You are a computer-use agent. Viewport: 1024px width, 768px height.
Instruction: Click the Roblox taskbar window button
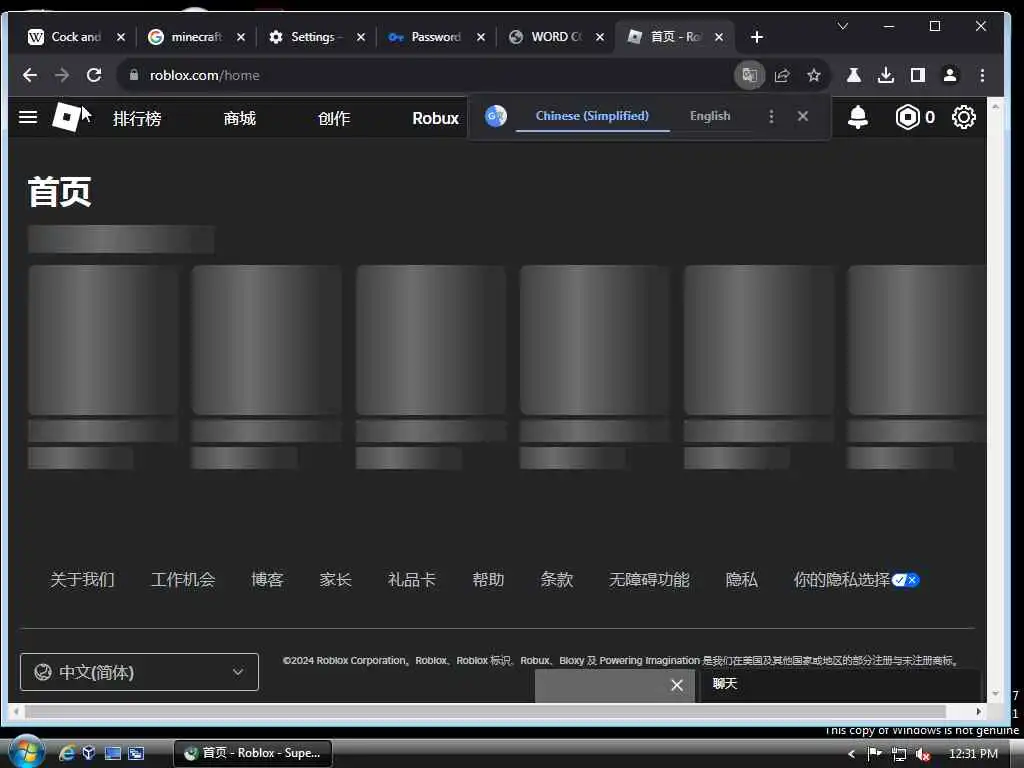tap(253, 753)
